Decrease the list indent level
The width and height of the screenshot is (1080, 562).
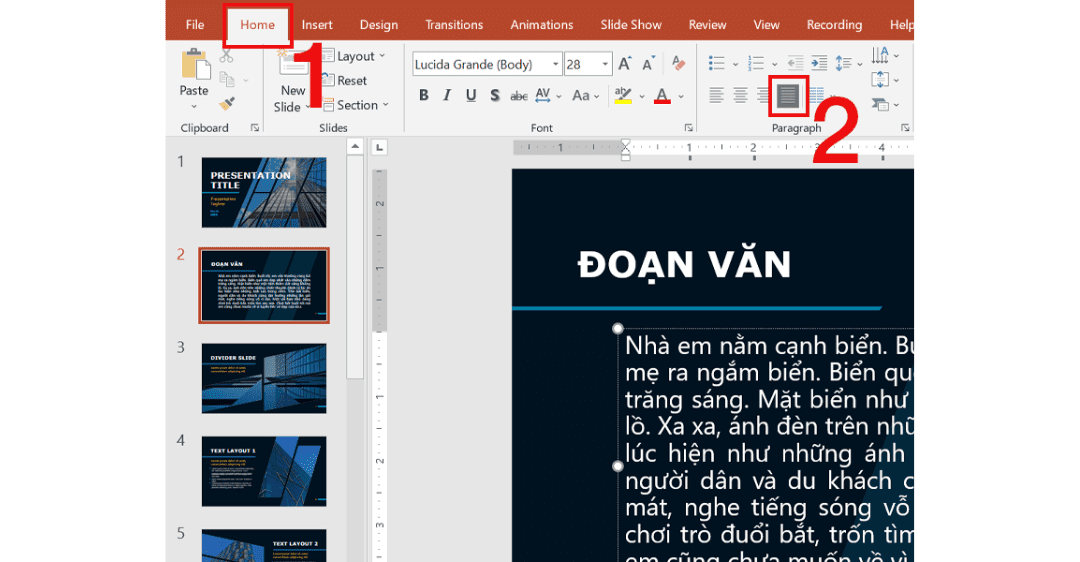pyautogui.click(x=796, y=63)
